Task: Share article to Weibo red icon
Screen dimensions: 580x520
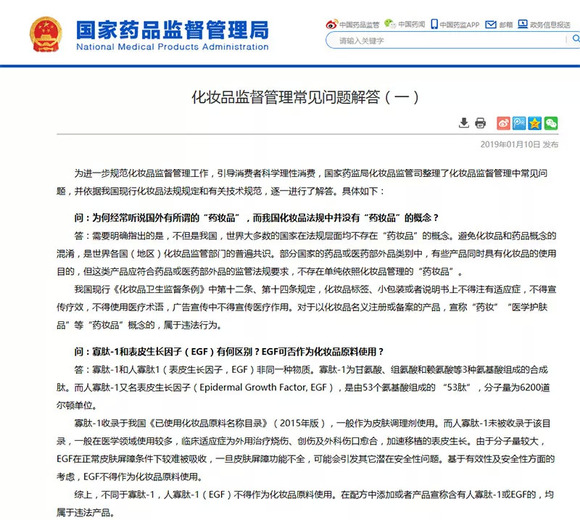Action: tap(503, 123)
